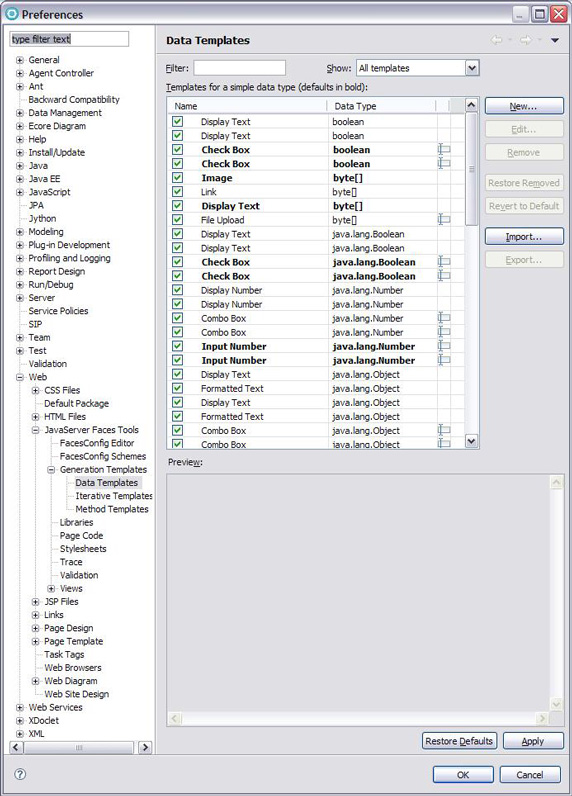Open the view menu triangle icon
572x796 pixels.
[555, 40]
